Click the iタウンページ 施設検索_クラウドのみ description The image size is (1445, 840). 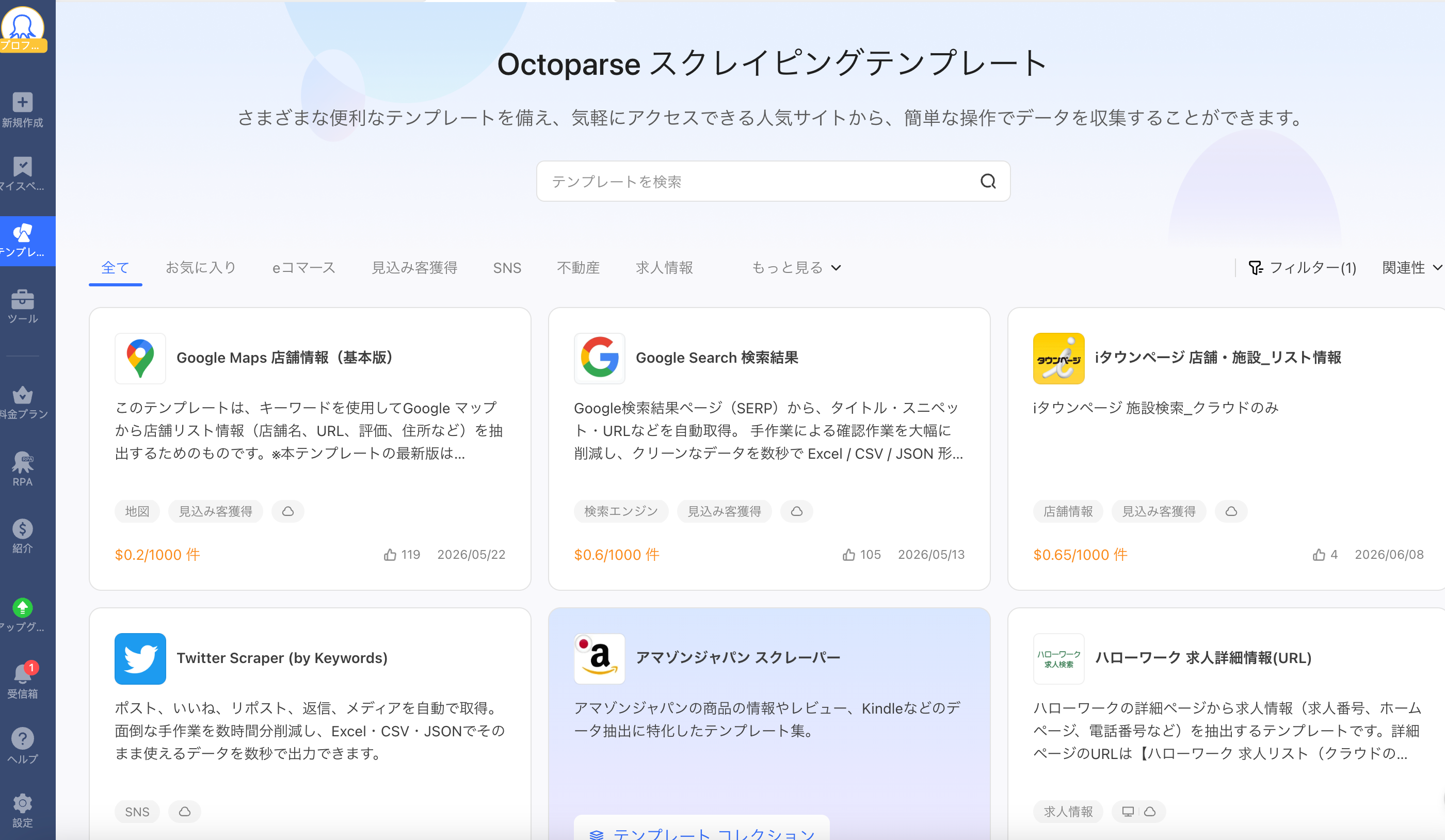(x=1155, y=408)
